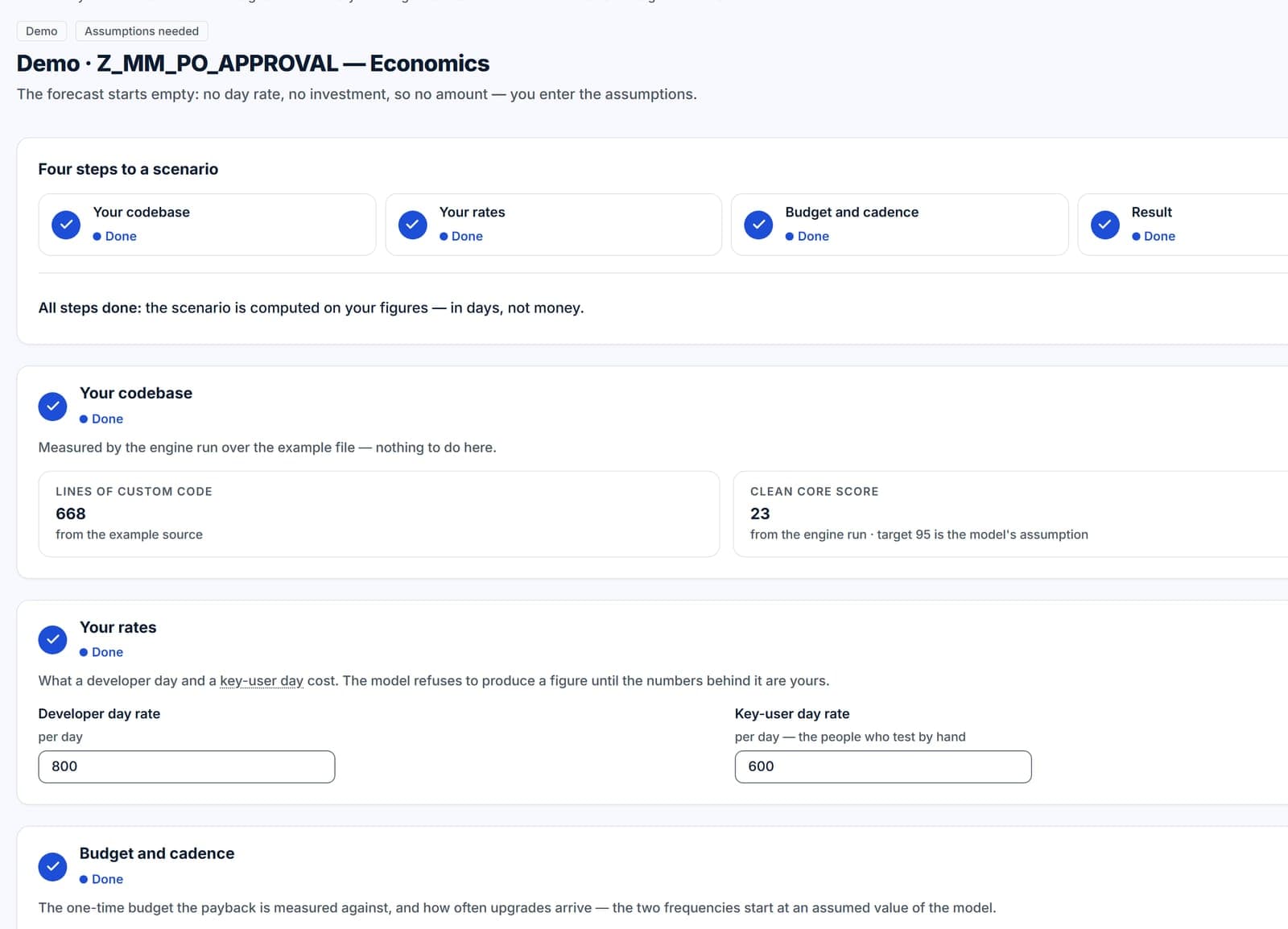Click the Your rates section heading
1288x929 pixels.
(118, 627)
